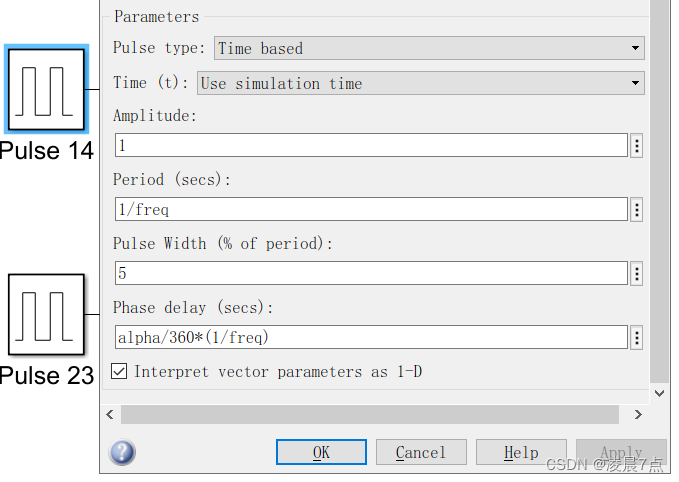Open Phase delay three-dot options button

coord(637,338)
